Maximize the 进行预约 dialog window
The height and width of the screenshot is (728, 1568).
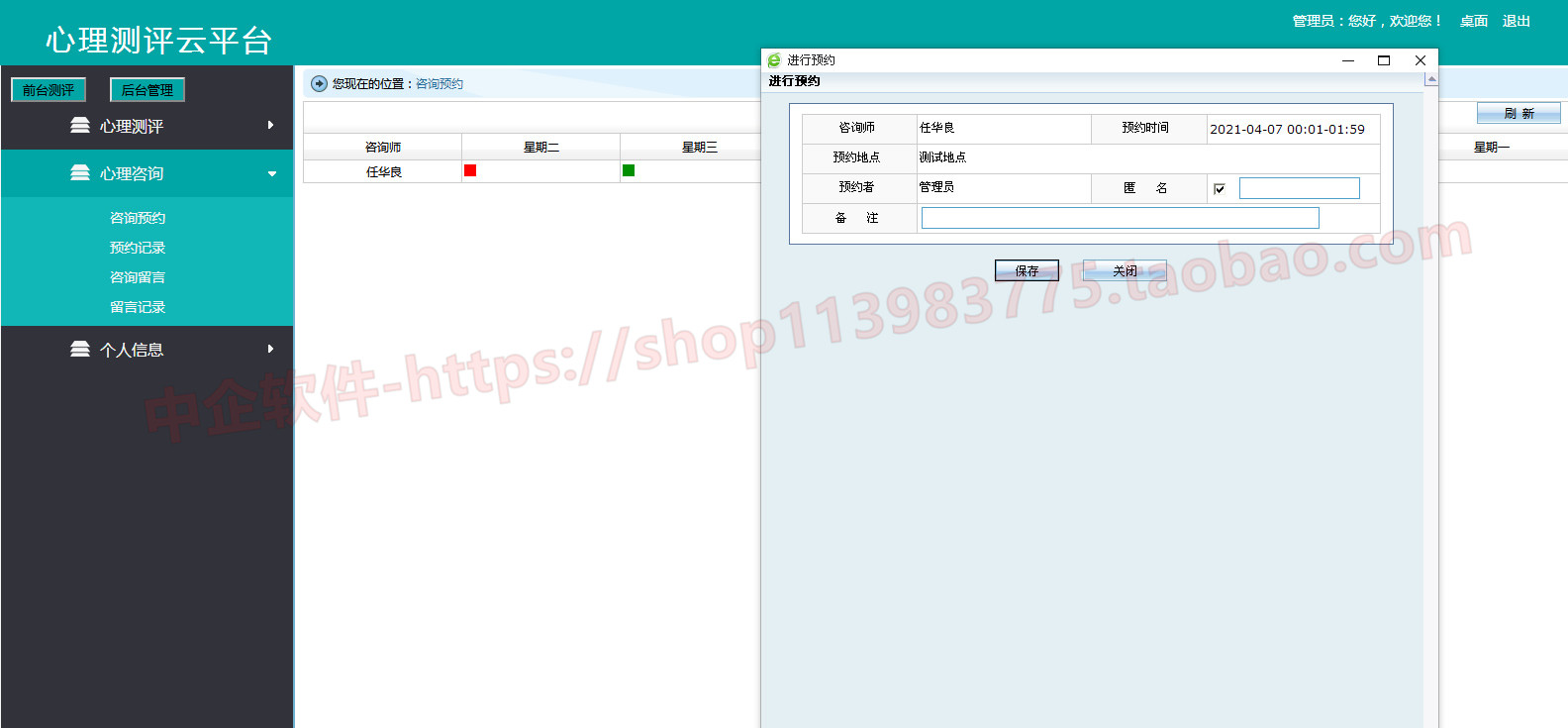[1384, 60]
